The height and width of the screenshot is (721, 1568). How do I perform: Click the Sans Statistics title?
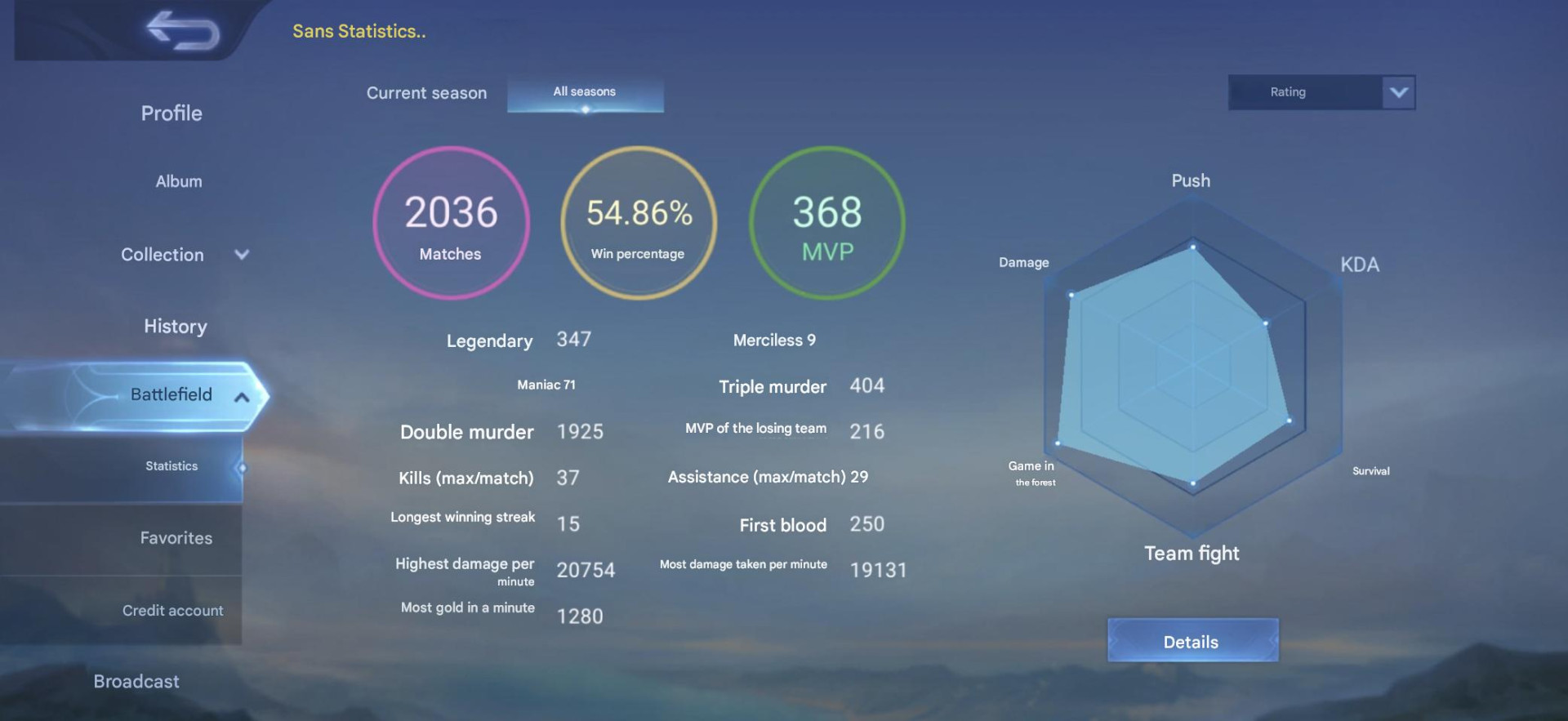click(359, 31)
